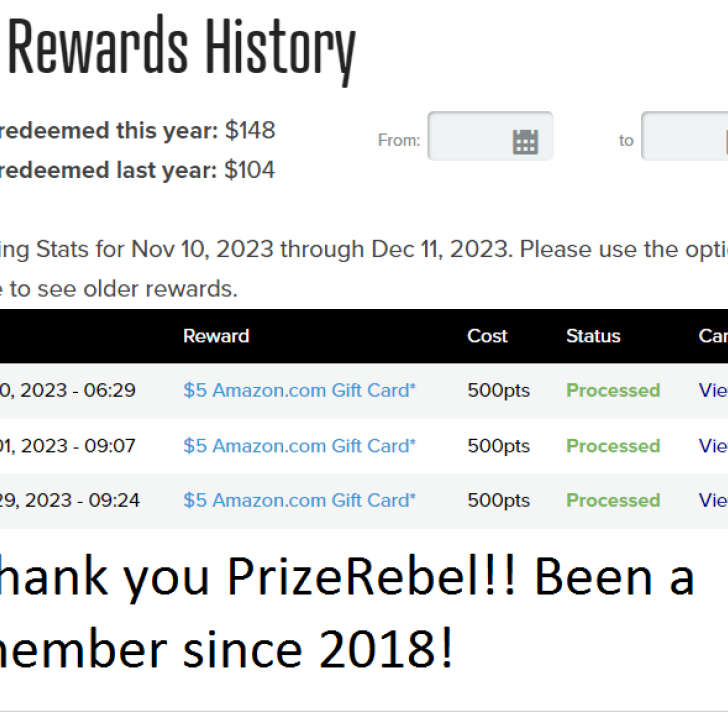The image size is (728, 728).
Task: Click the '29, 2023 - 09:24' date cell
Action: pos(68,500)
